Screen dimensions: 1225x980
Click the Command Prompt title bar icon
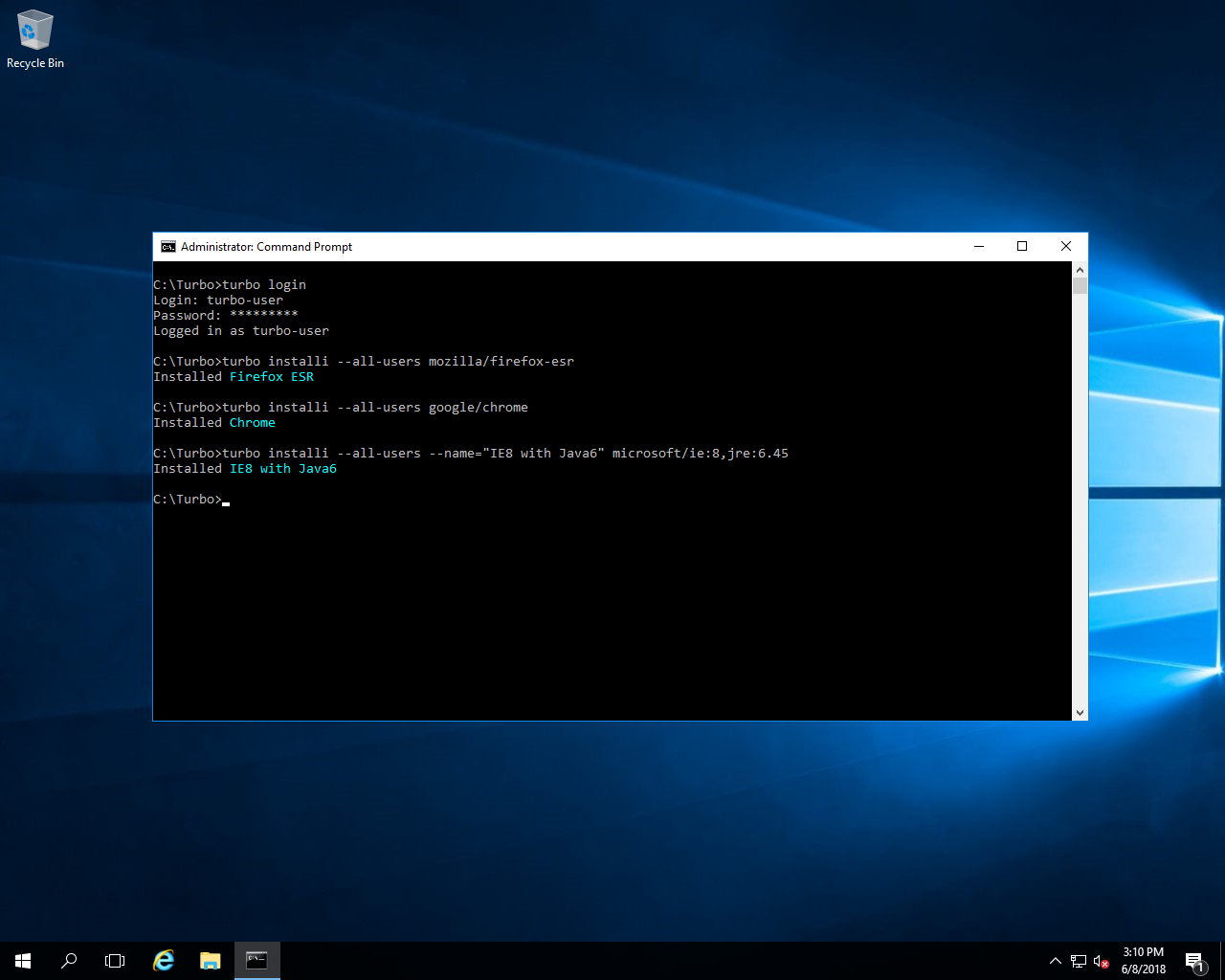(x=167, y=246)
